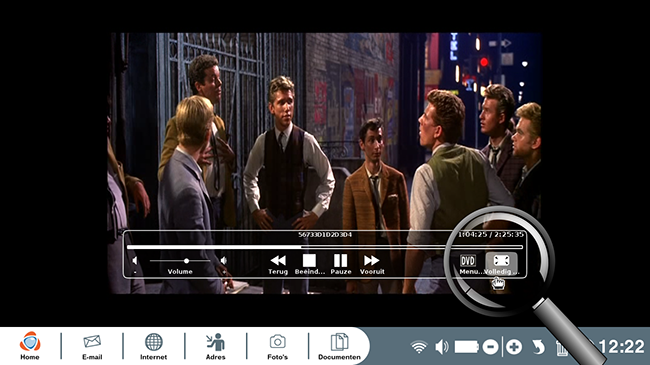Open Documenten from the taskbar
The width and height of the screenshot is (650, 365).
(x=339, y=346)
